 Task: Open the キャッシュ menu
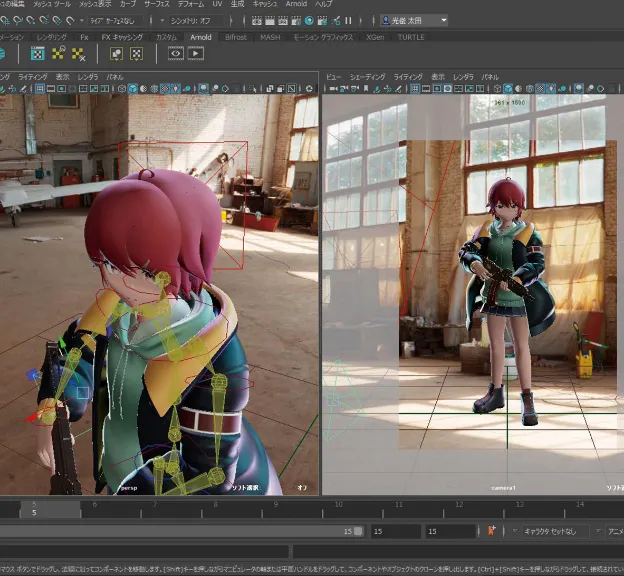(x=265, y=4)
